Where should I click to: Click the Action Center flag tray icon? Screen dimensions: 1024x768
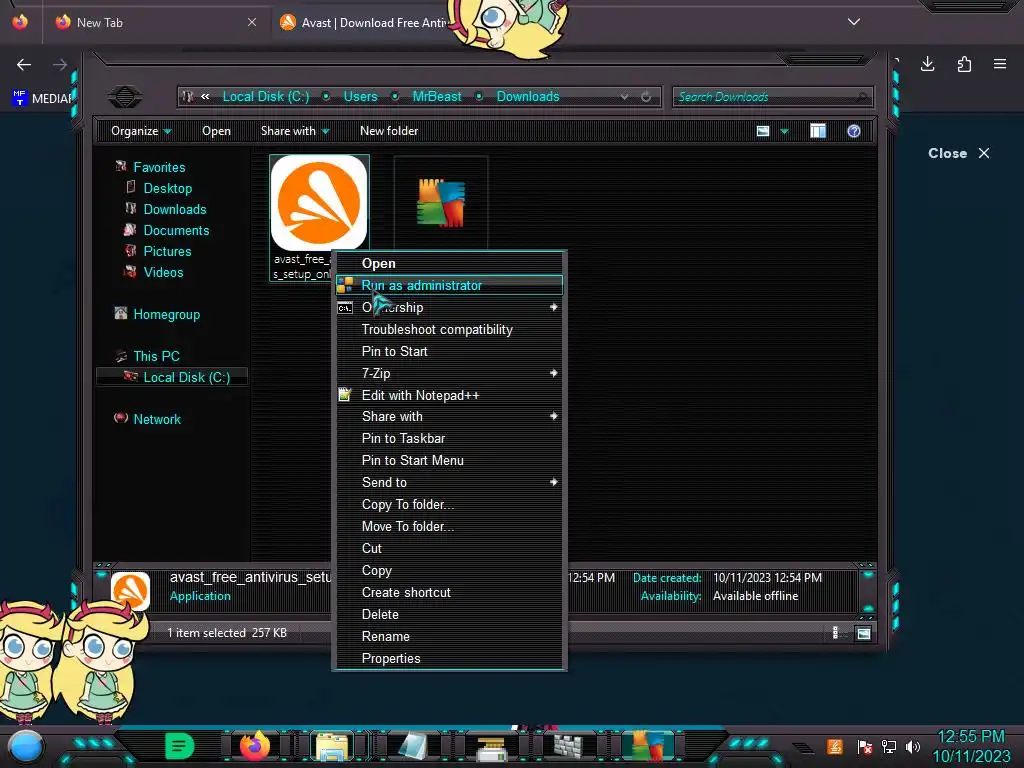click(x=865, y=746)
